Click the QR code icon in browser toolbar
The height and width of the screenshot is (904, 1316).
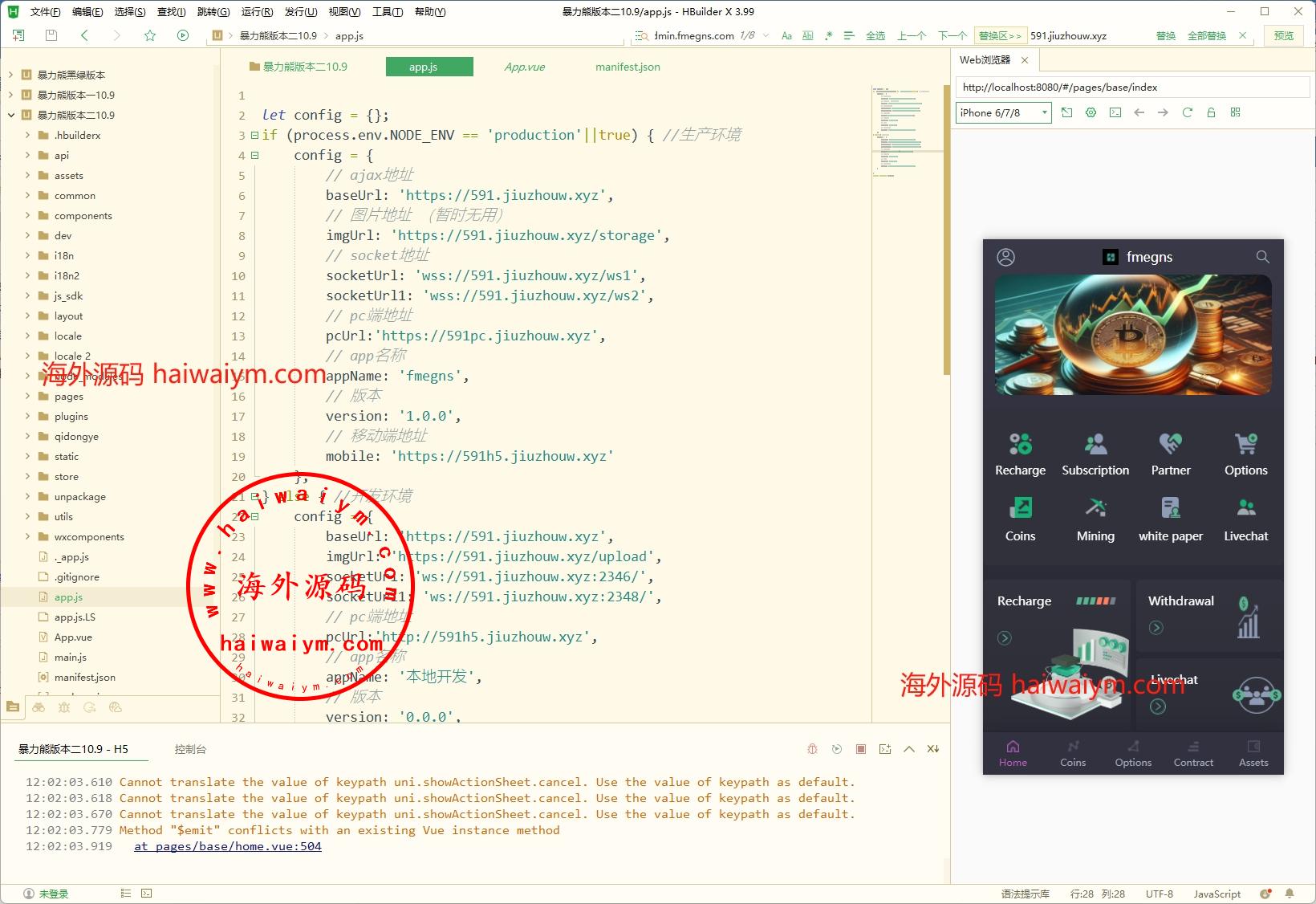tap(1235, 112)
